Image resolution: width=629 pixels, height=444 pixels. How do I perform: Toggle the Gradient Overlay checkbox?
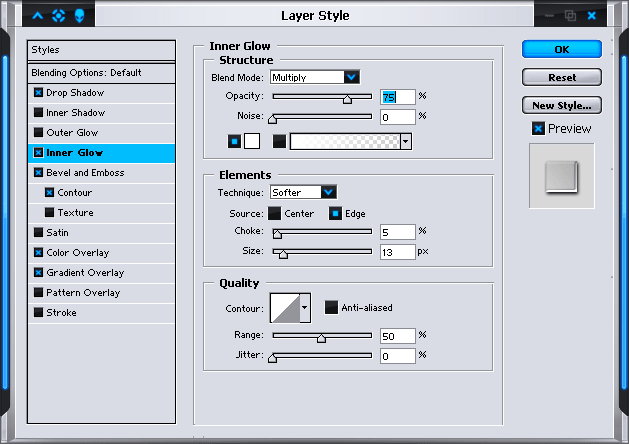click(x=39, y=273)
